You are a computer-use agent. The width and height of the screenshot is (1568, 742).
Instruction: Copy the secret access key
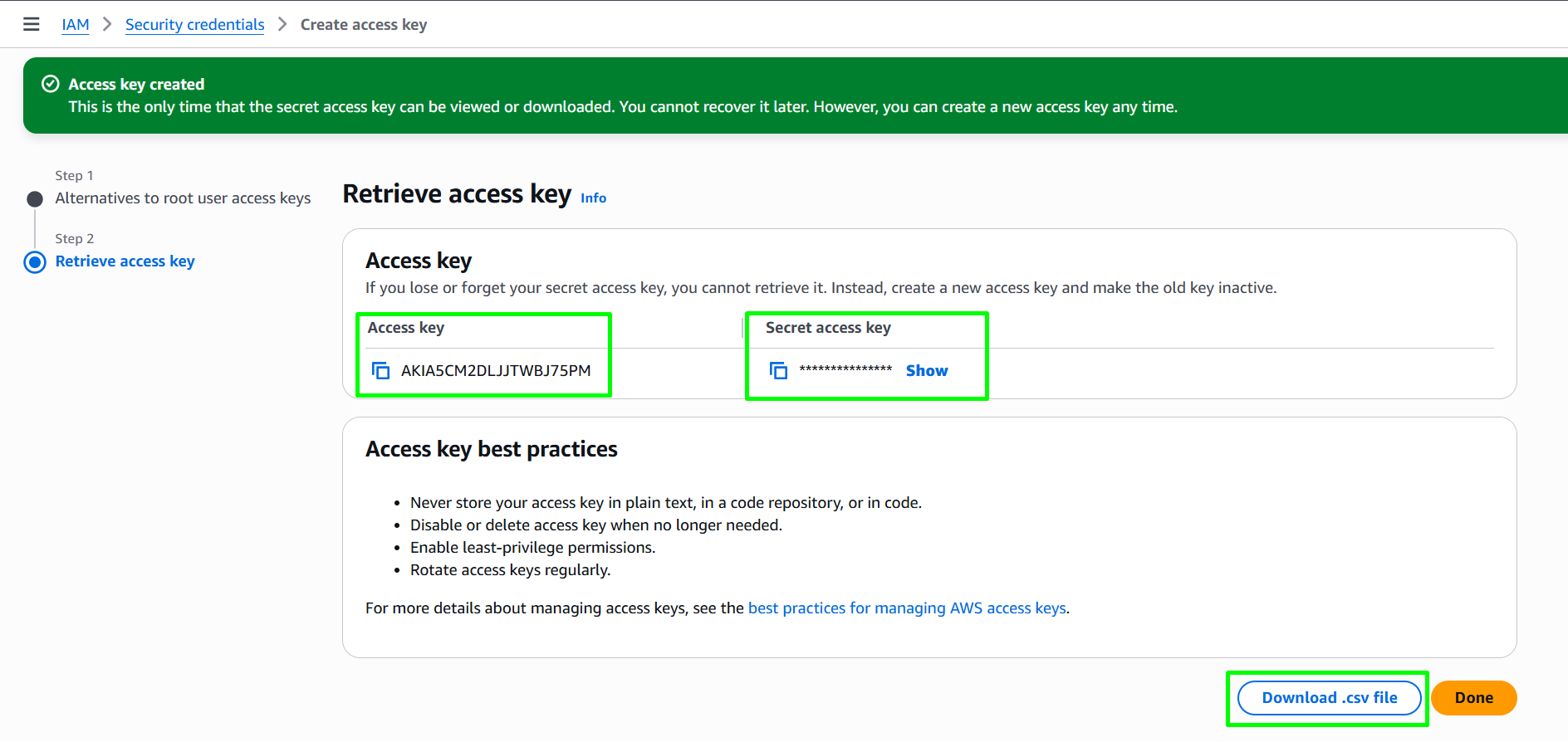[778, 370]
